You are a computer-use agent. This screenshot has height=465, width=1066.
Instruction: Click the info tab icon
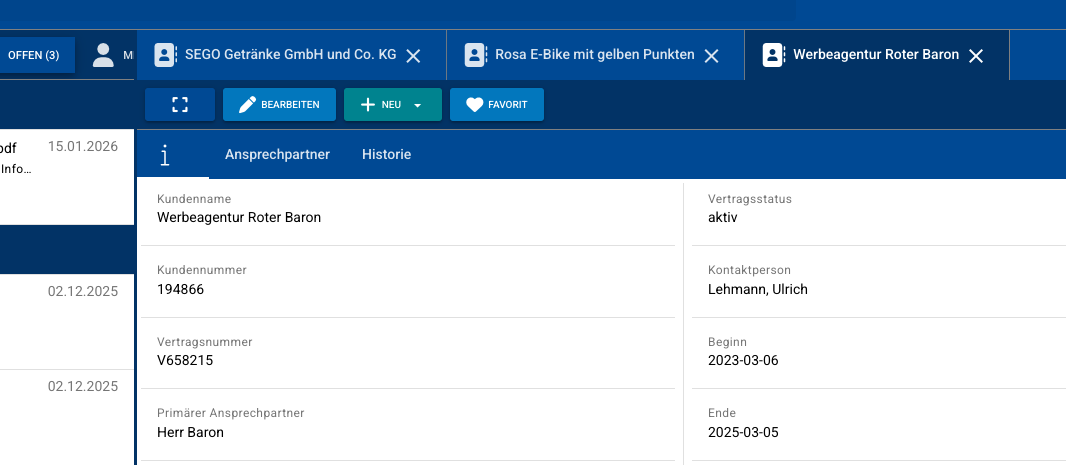click(x=165, y=155)
